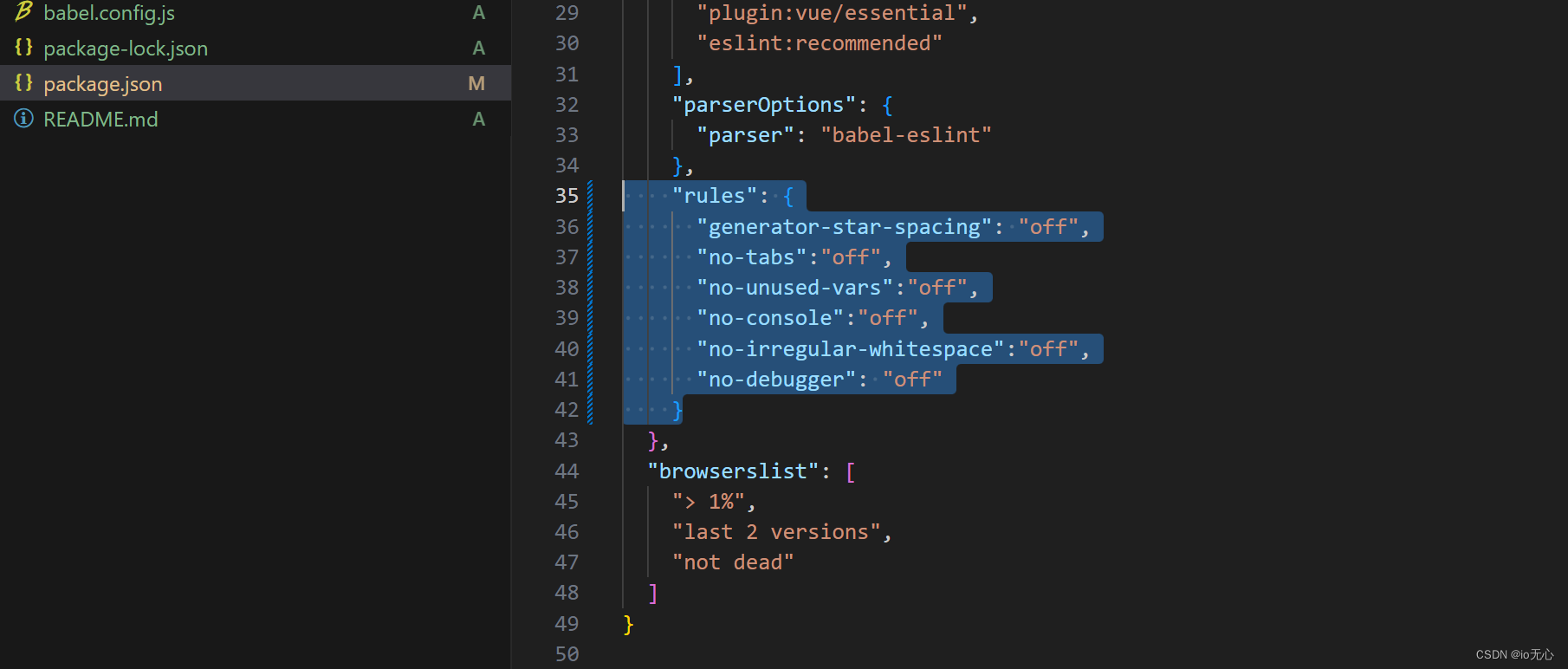The width and height of the screenshot is (1568, 669).
Task: Click the JSON braces icon beside package.json
Action: click(23, 83)
